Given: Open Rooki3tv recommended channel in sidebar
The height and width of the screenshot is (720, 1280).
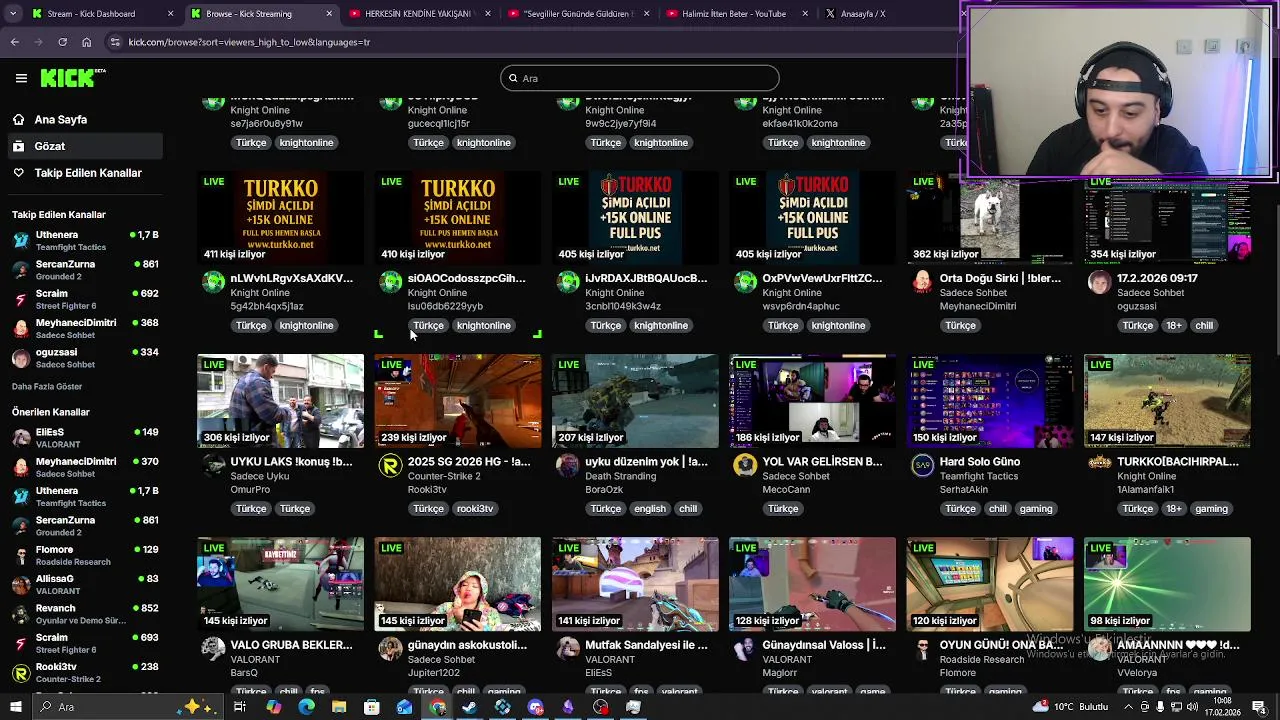Looking at the screenshot, I should 85,672.
